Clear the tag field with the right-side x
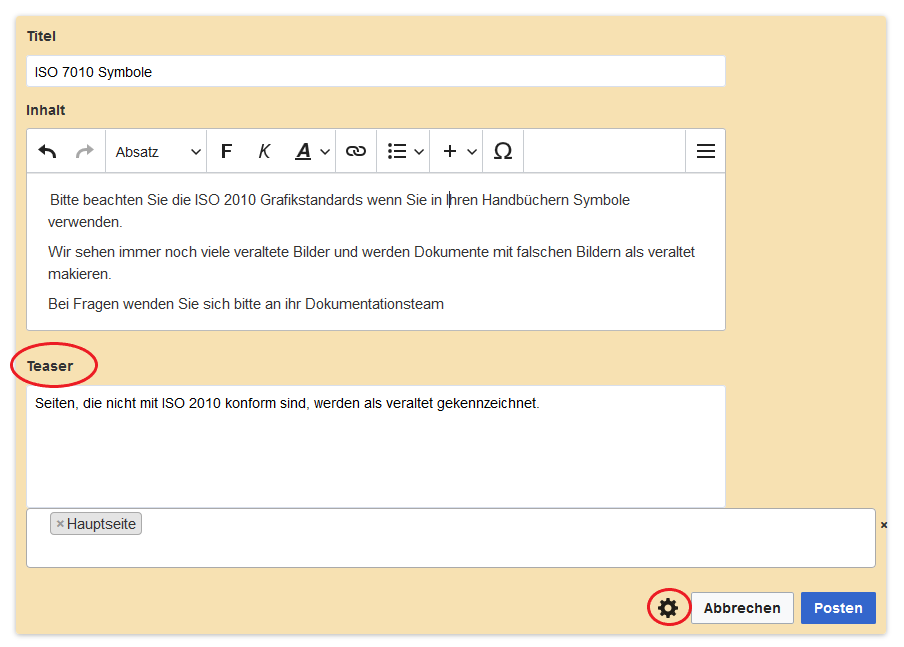 [x=883, y=525]
